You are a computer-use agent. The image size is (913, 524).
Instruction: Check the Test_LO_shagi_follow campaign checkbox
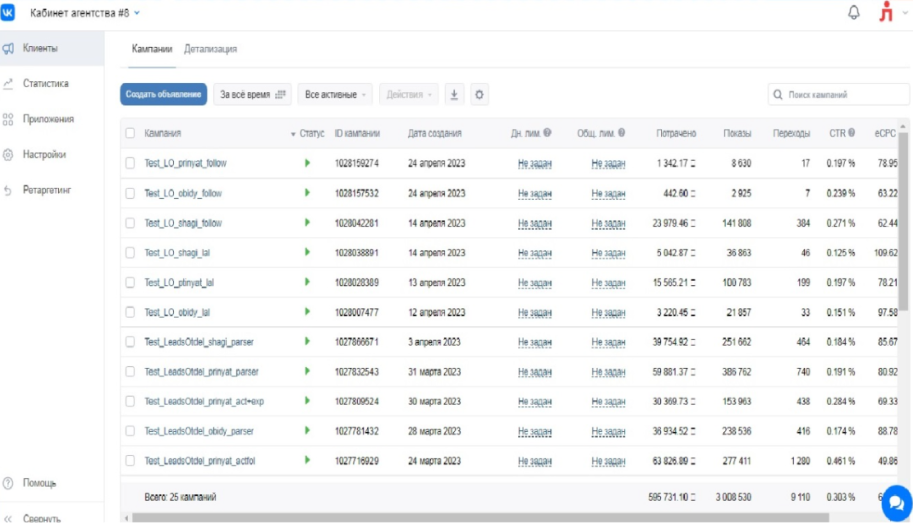tap(130, 223)
